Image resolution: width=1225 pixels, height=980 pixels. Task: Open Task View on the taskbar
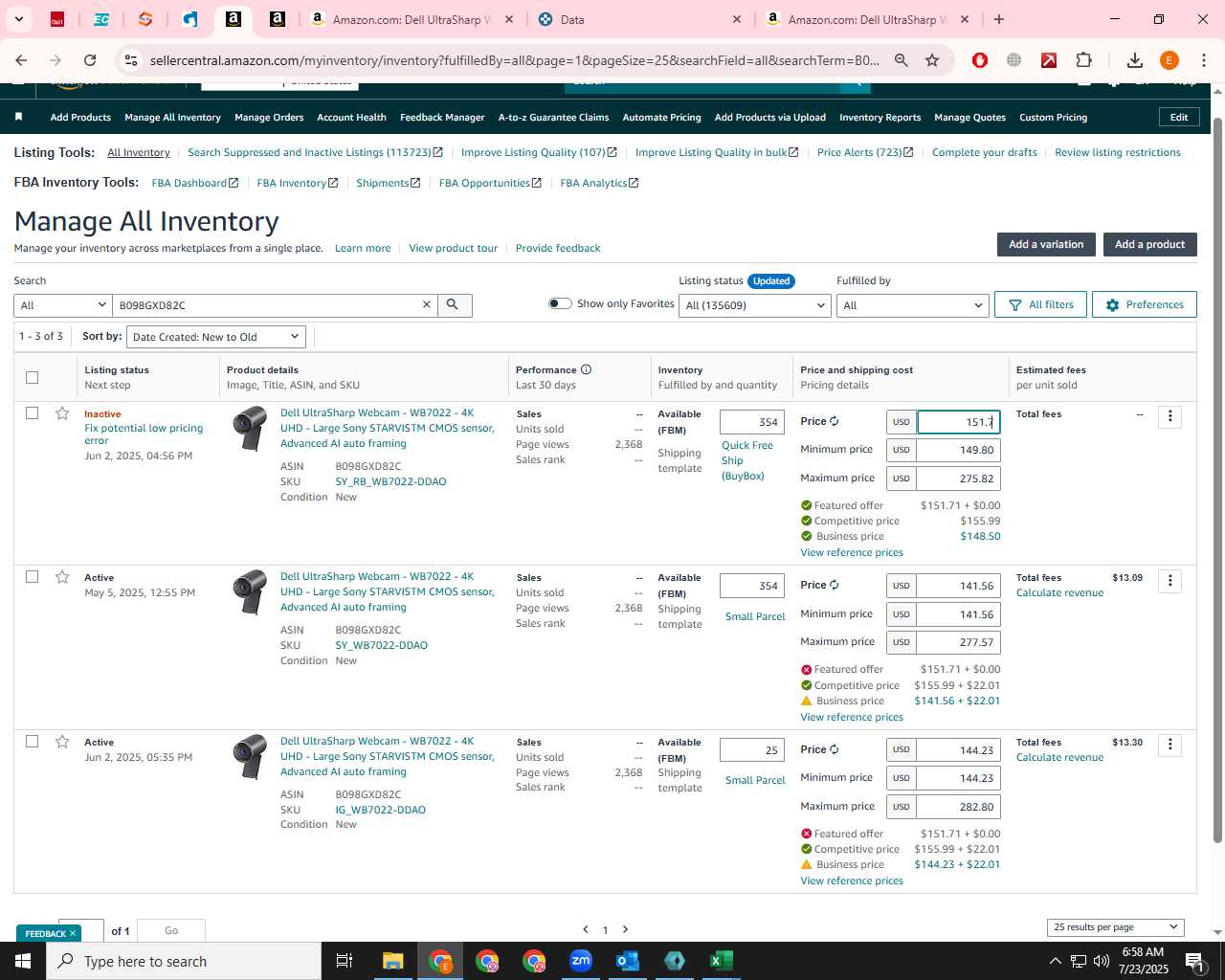[345, 961]
